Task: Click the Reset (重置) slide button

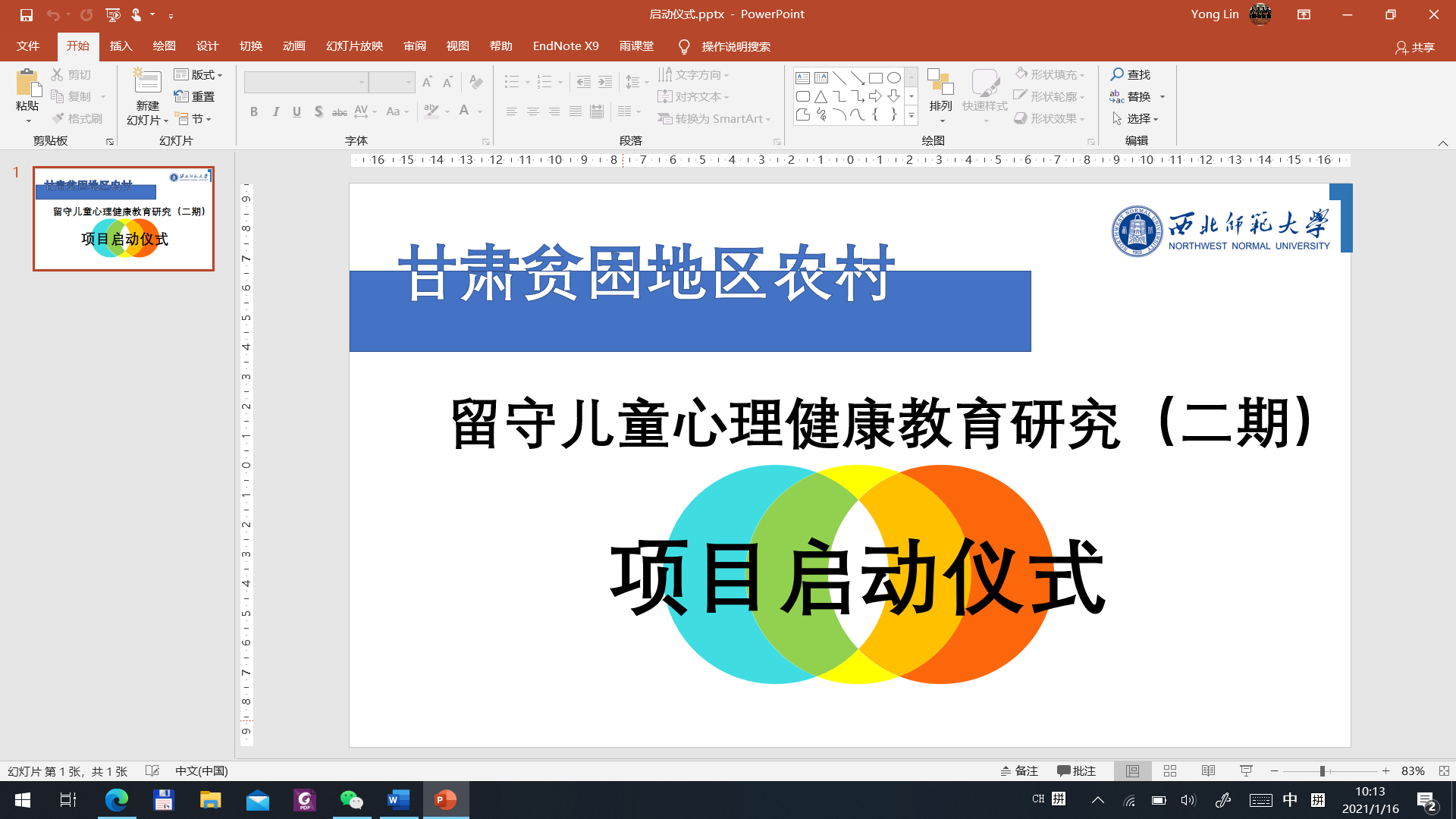Action: (195, 96)
